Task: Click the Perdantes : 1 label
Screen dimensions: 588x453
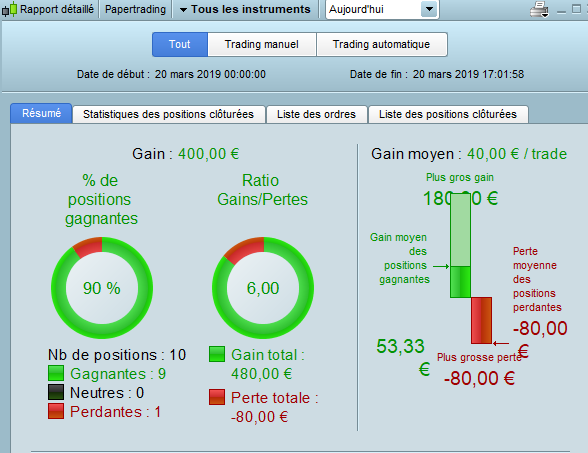Action: pos(116,412)
